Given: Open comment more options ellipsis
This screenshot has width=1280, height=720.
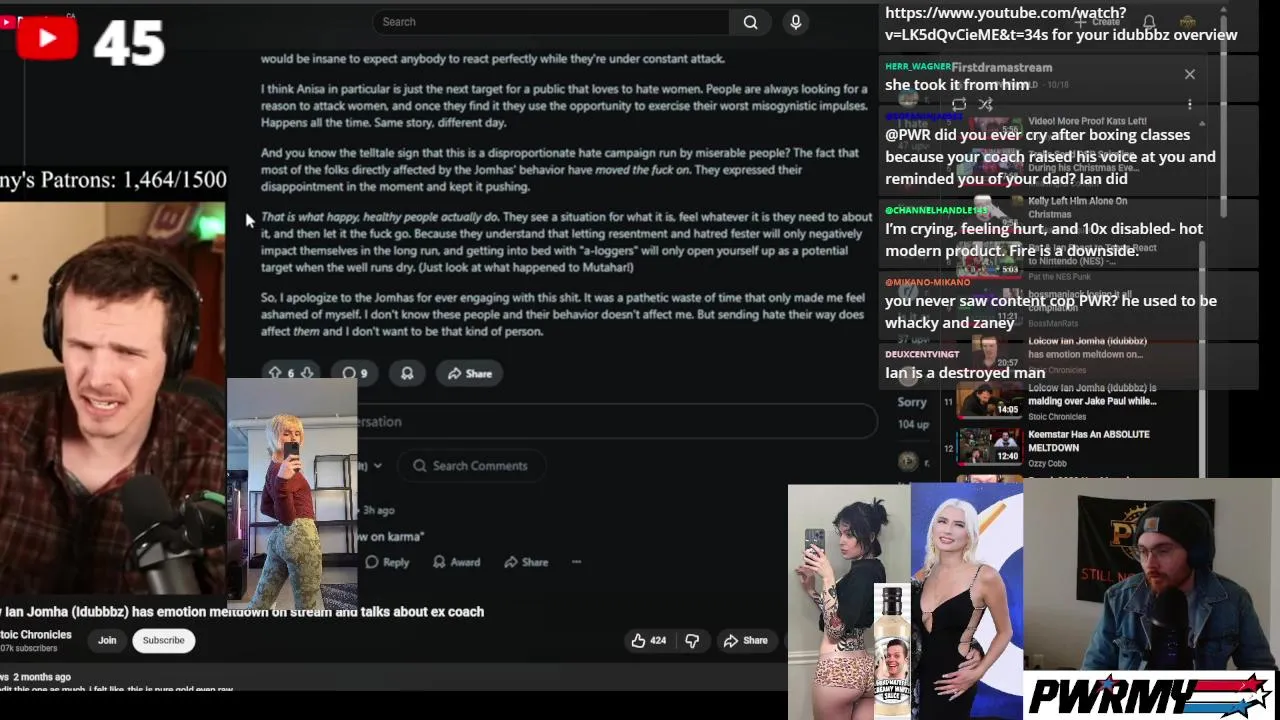Looking at the screenshot, I should point(576,562).
